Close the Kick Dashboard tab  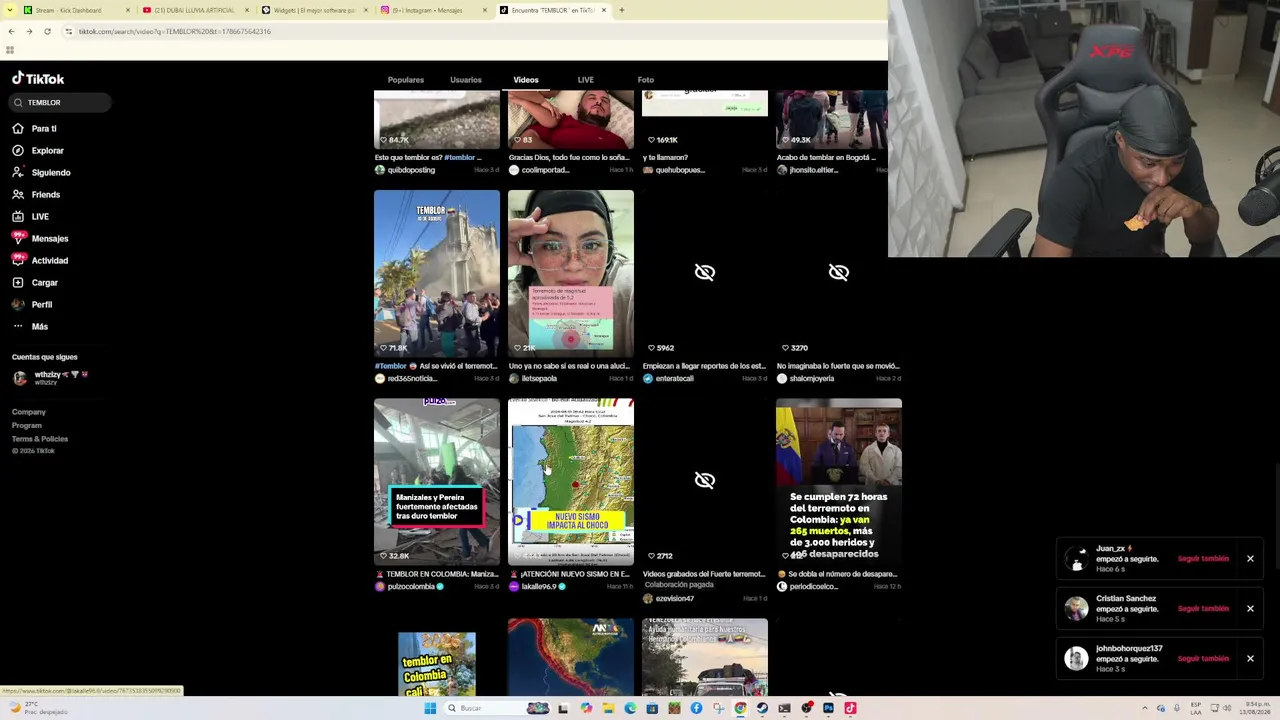coord(128,10)
